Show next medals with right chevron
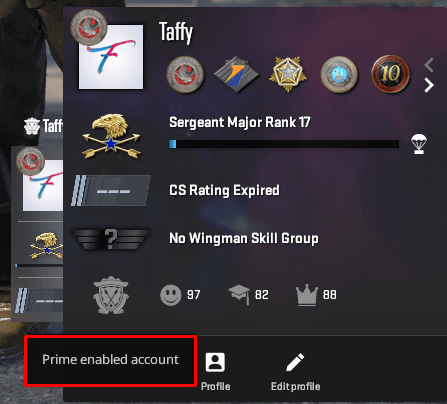The image size is (447, 404). (429, 86)
